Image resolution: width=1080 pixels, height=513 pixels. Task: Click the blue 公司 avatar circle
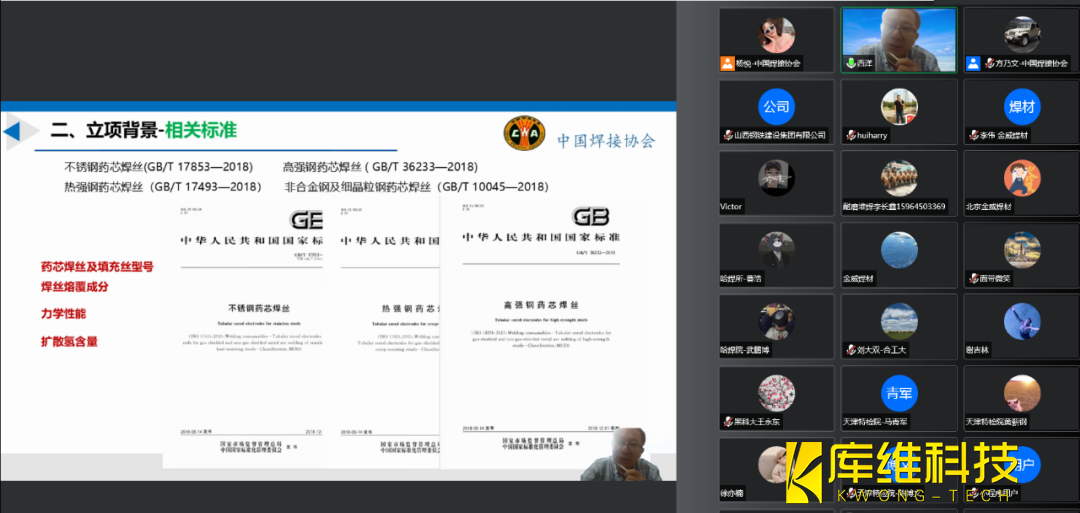pyautogui.click(x=776, y=106)
